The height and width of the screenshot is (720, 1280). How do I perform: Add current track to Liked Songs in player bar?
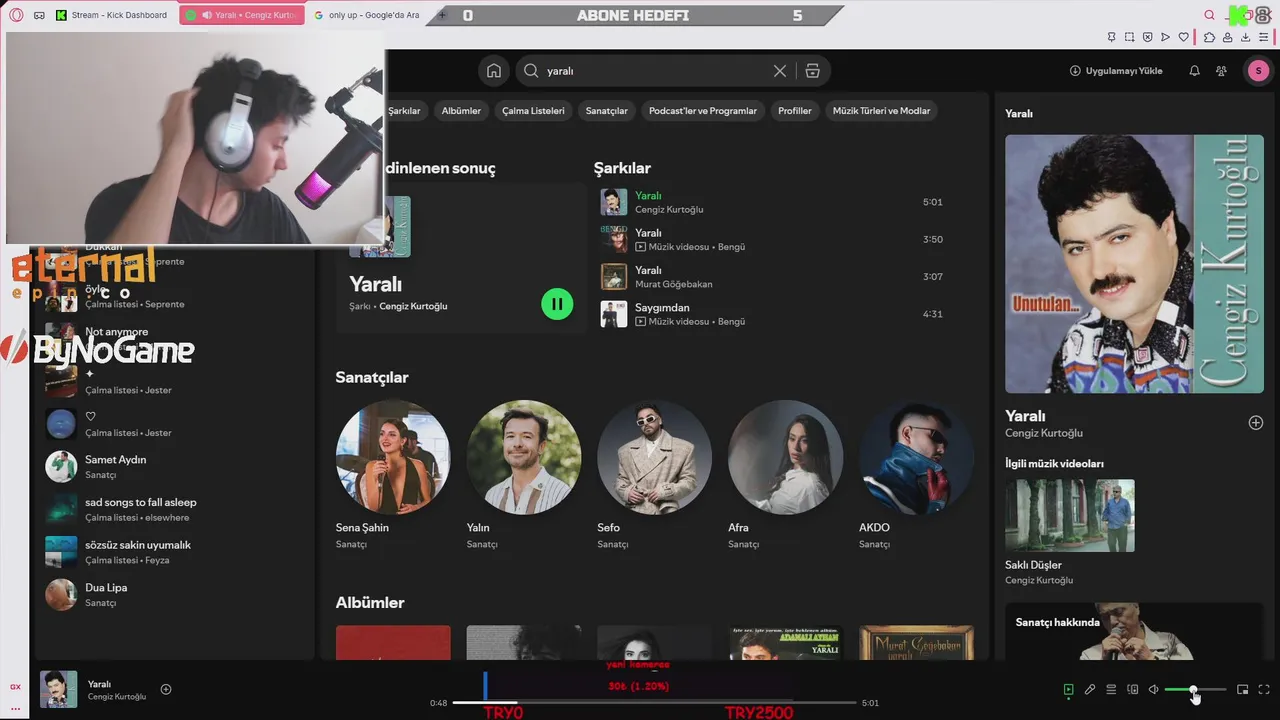coord(166,689)
